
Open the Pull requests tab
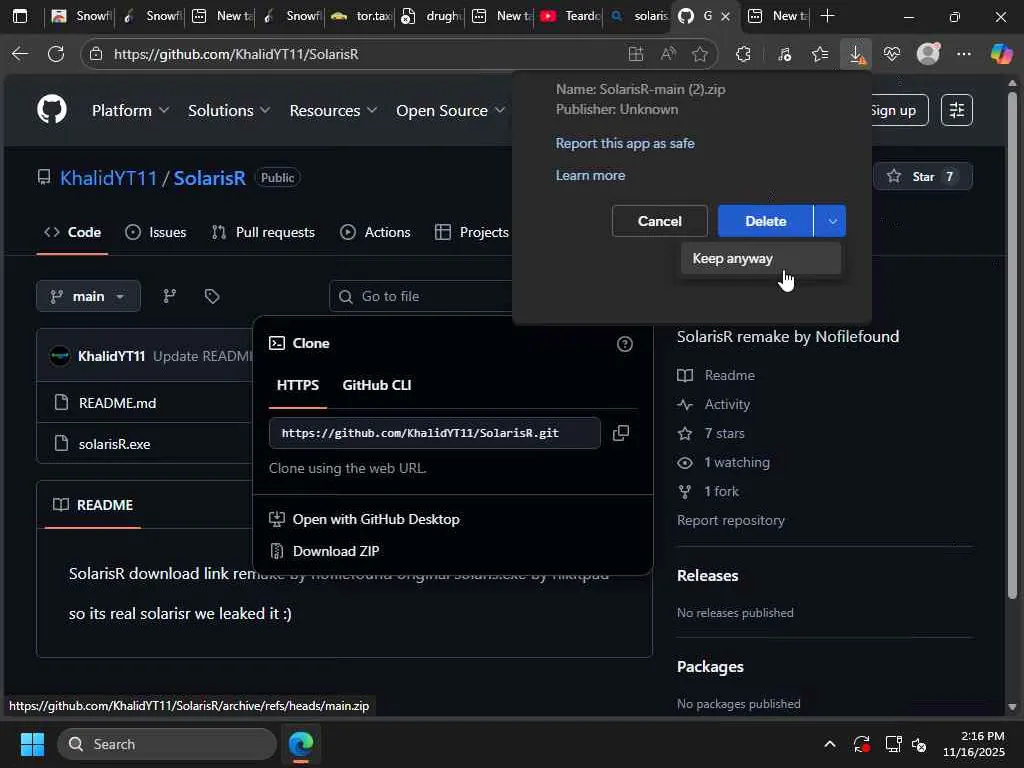click(263, 232)
